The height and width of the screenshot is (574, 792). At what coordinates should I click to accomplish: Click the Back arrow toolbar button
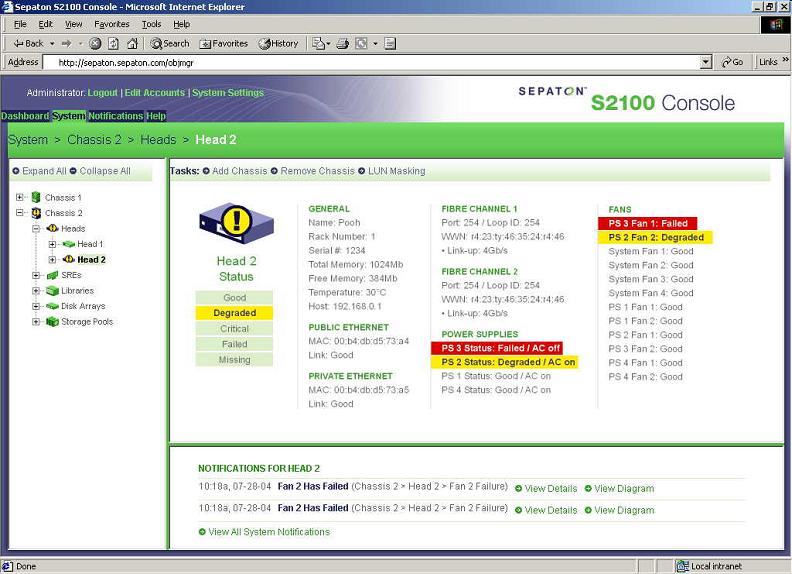coord(28,43)
